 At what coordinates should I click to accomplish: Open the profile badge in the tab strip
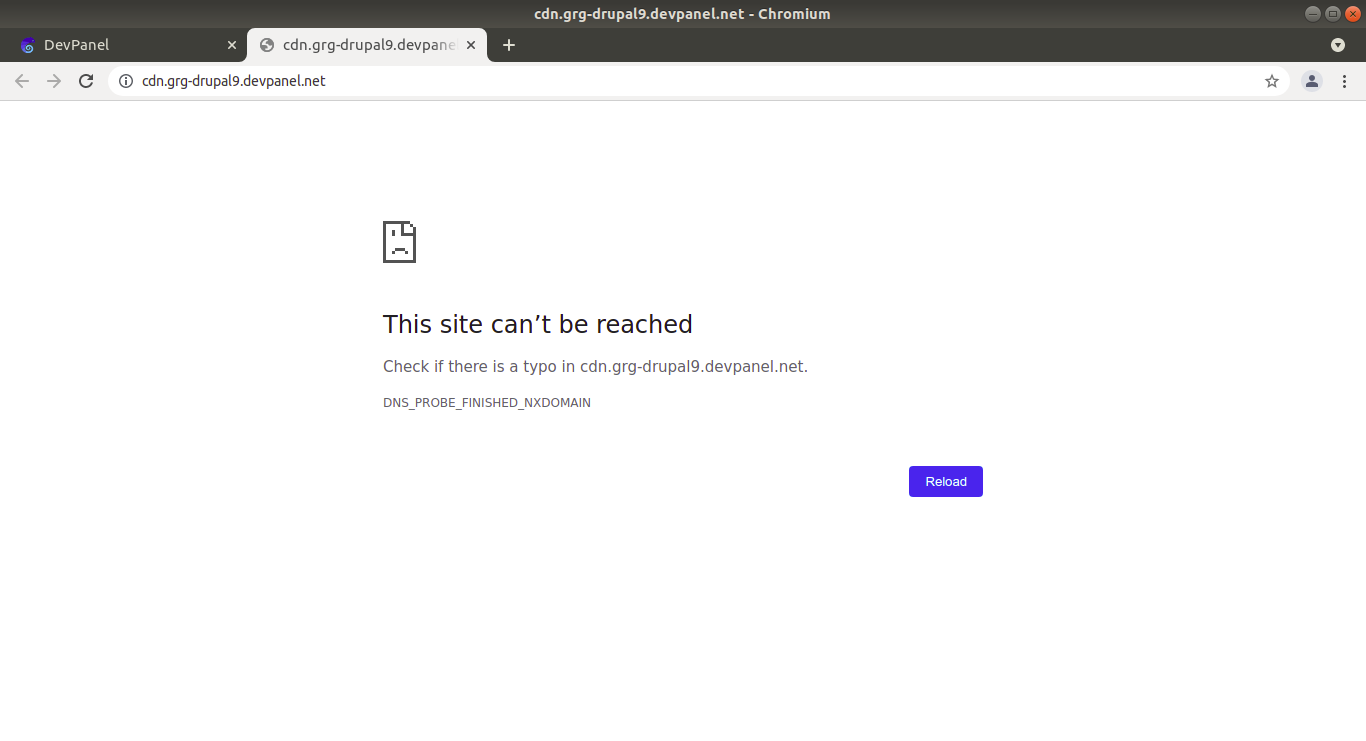pyautogui.click(x=1337, y=45)
